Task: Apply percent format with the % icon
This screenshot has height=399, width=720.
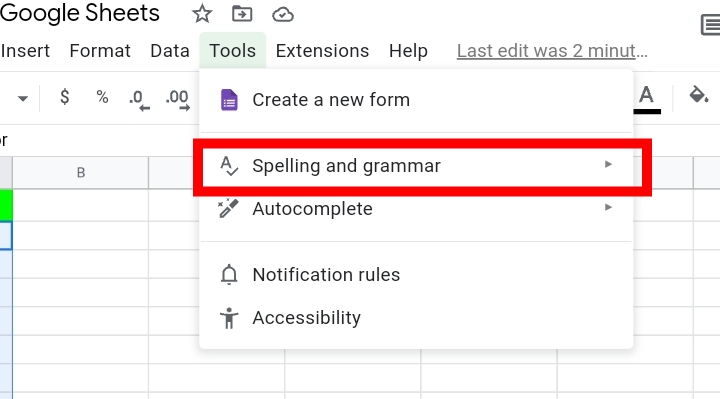Action: (x=102, y=97)
